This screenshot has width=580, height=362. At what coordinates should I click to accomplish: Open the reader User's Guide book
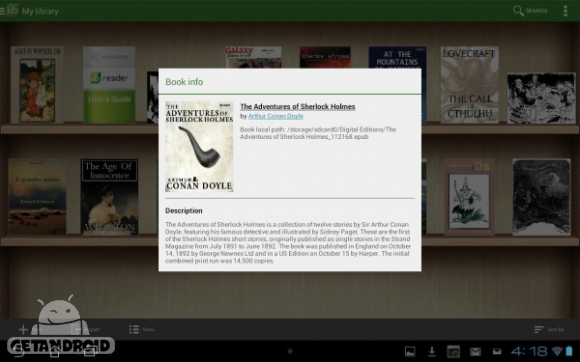109,85
